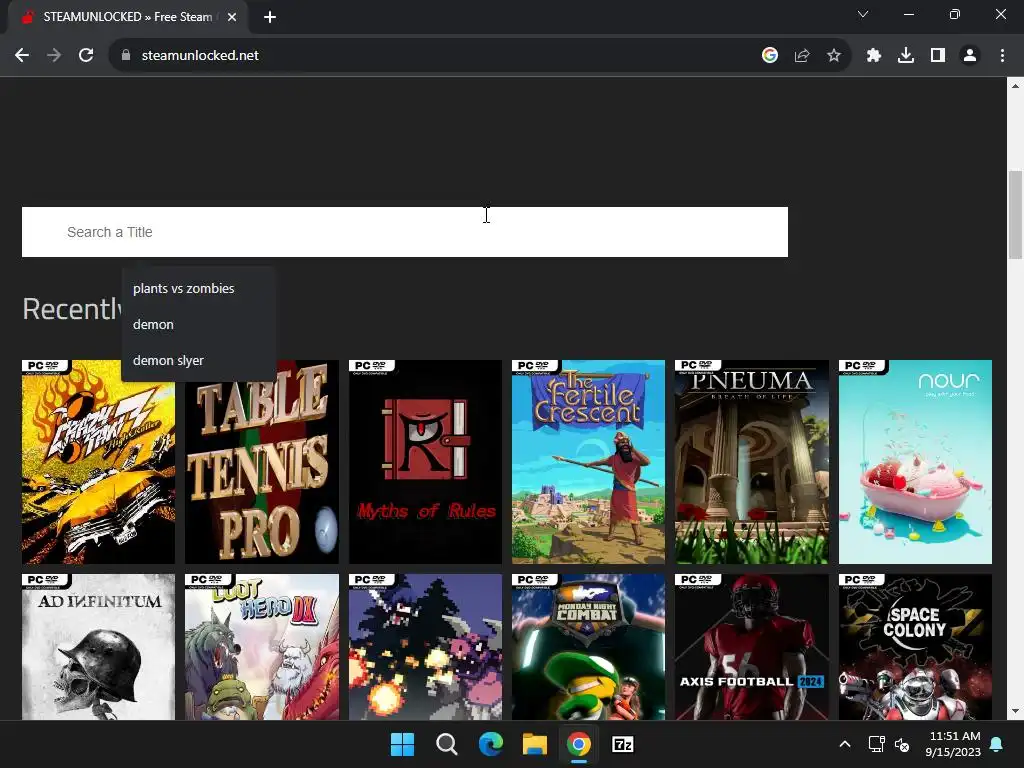
Task: Click the scrollbar up arrow
Action: [x=1015, y=86]
